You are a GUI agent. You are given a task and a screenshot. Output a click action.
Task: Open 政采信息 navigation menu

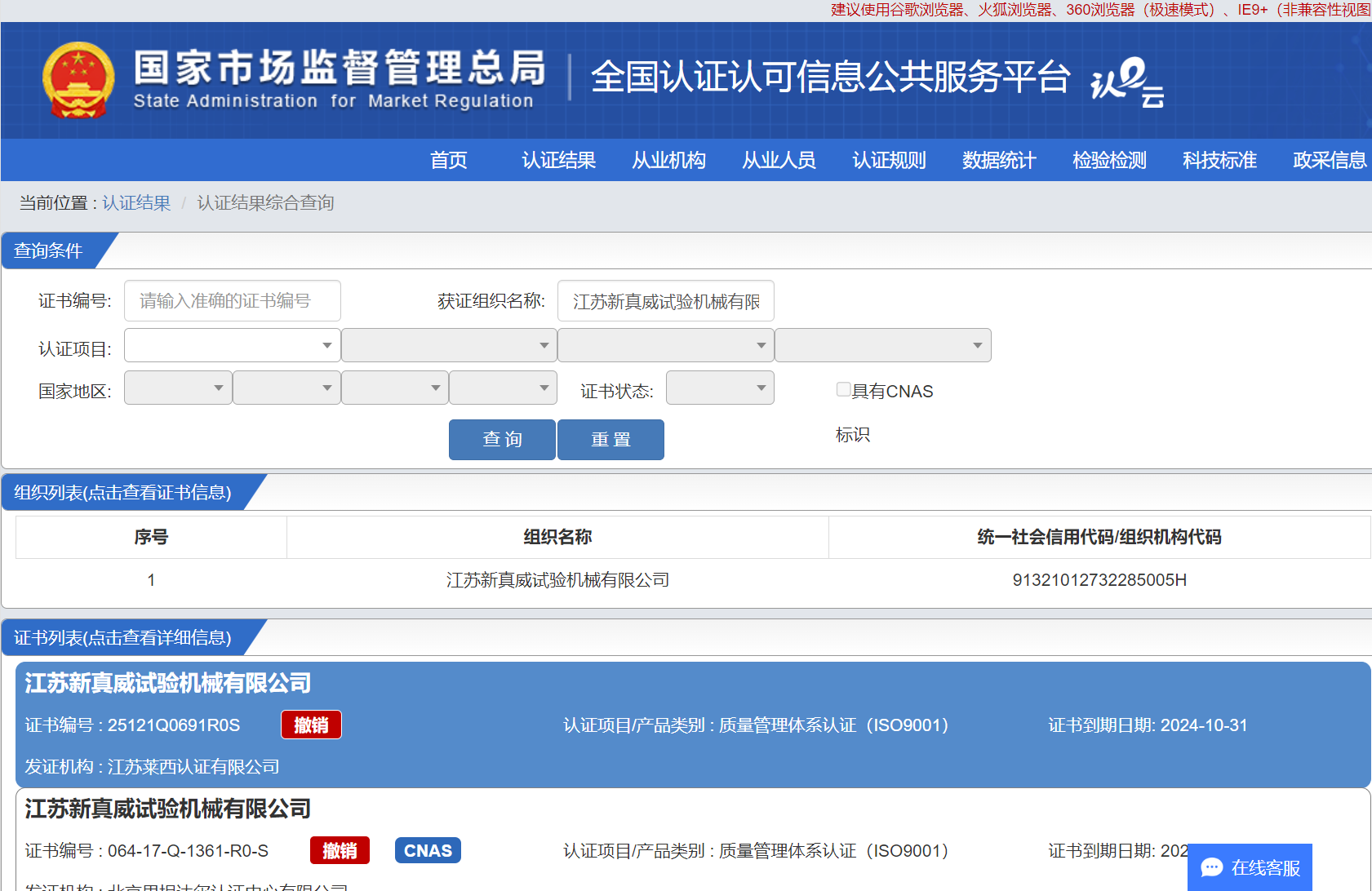coord(1330,160)
